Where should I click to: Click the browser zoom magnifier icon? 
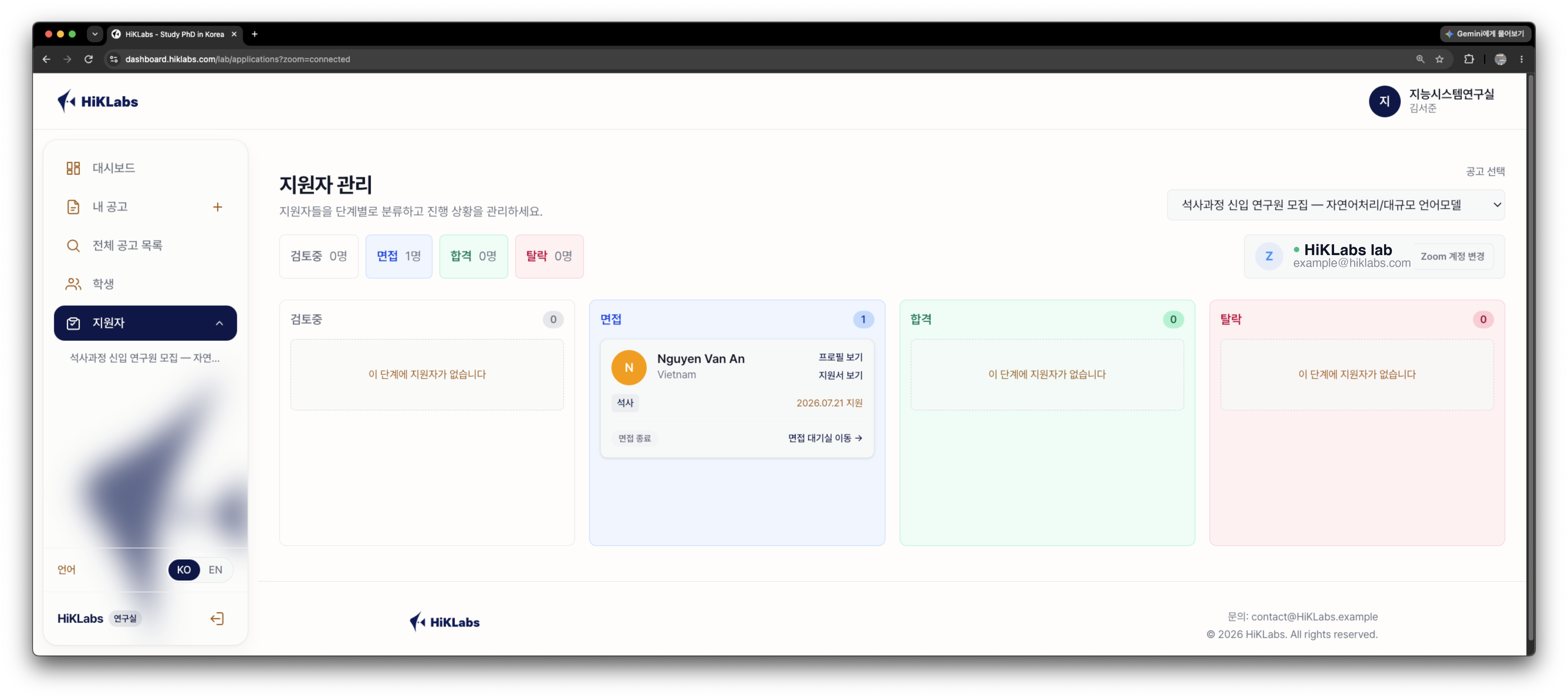pyautogui.click(x=1420, y=59)
